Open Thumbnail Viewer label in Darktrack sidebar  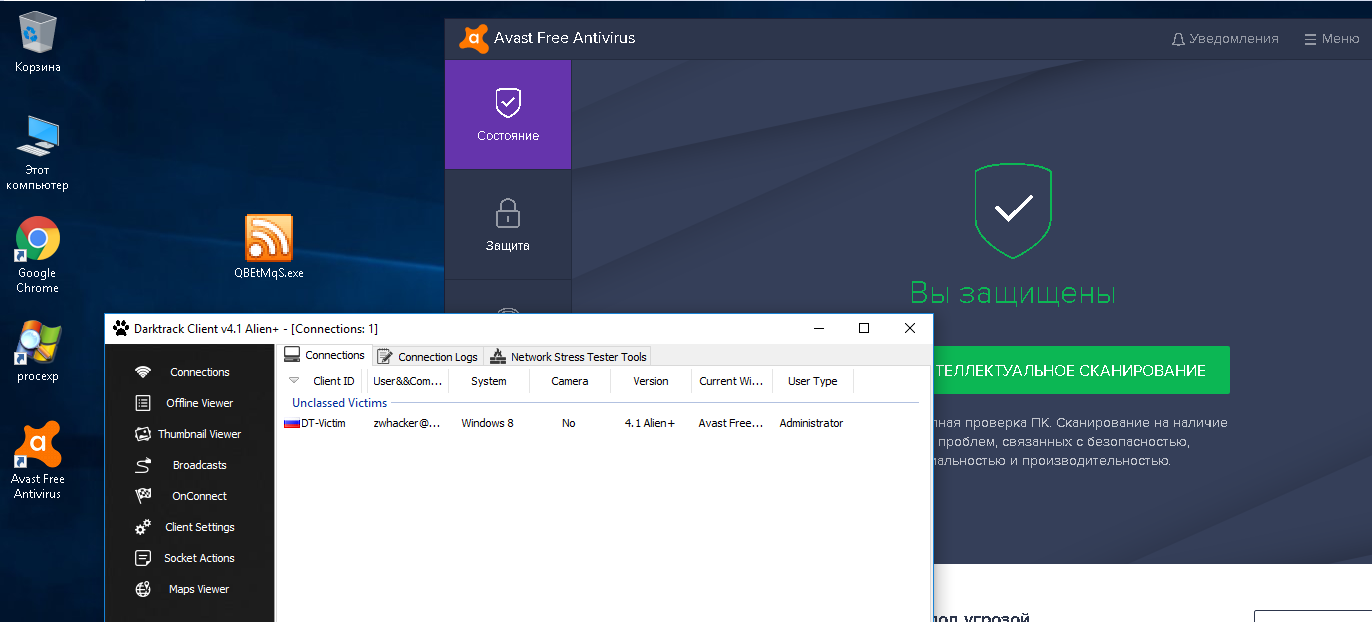(199, 434)
